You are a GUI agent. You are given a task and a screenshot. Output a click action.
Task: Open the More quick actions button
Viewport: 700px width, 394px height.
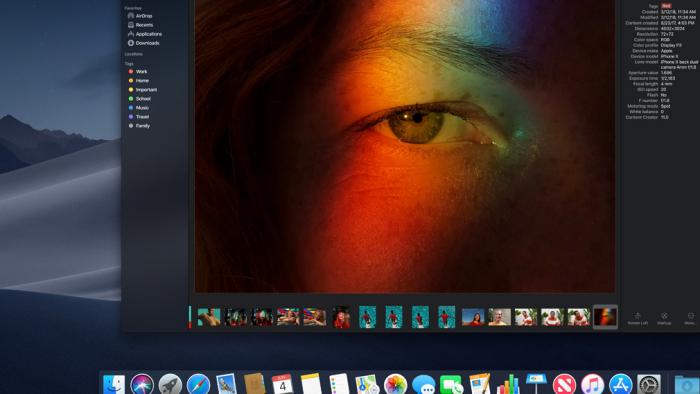pyautogui.click(x=690, y=318)
